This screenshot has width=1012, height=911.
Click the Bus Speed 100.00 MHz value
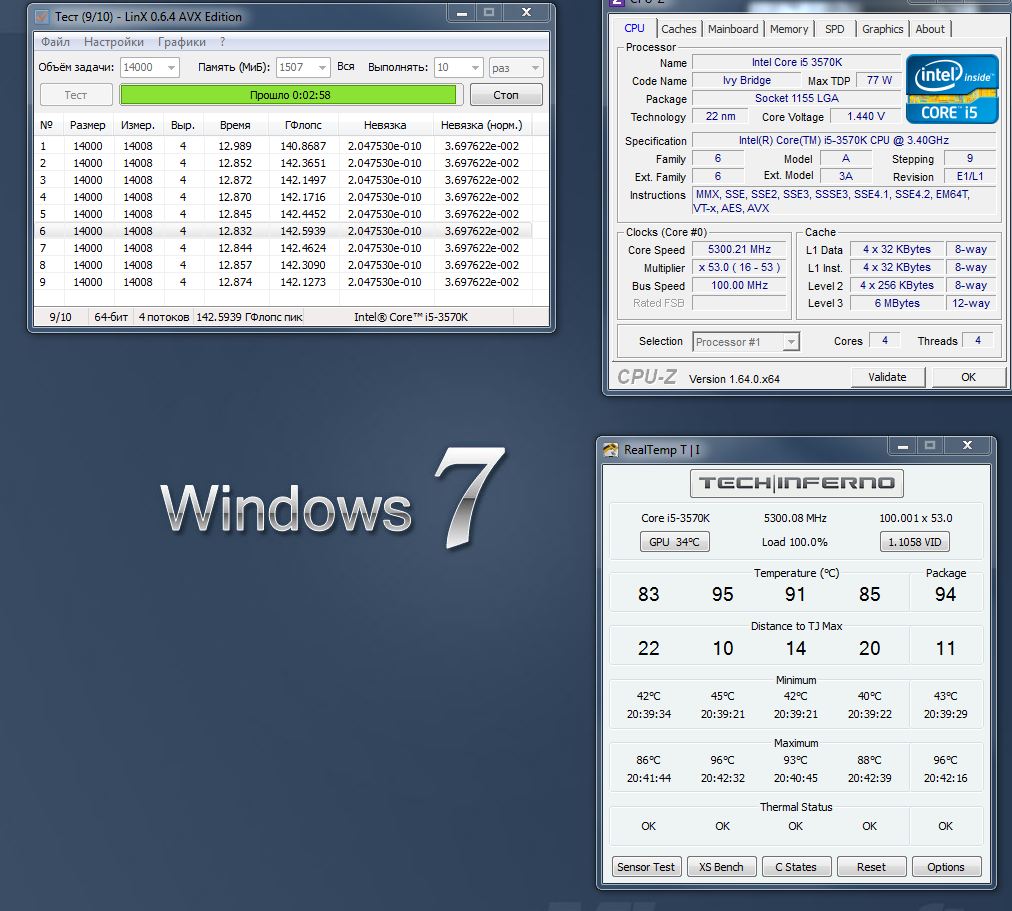tap(740, 285)
